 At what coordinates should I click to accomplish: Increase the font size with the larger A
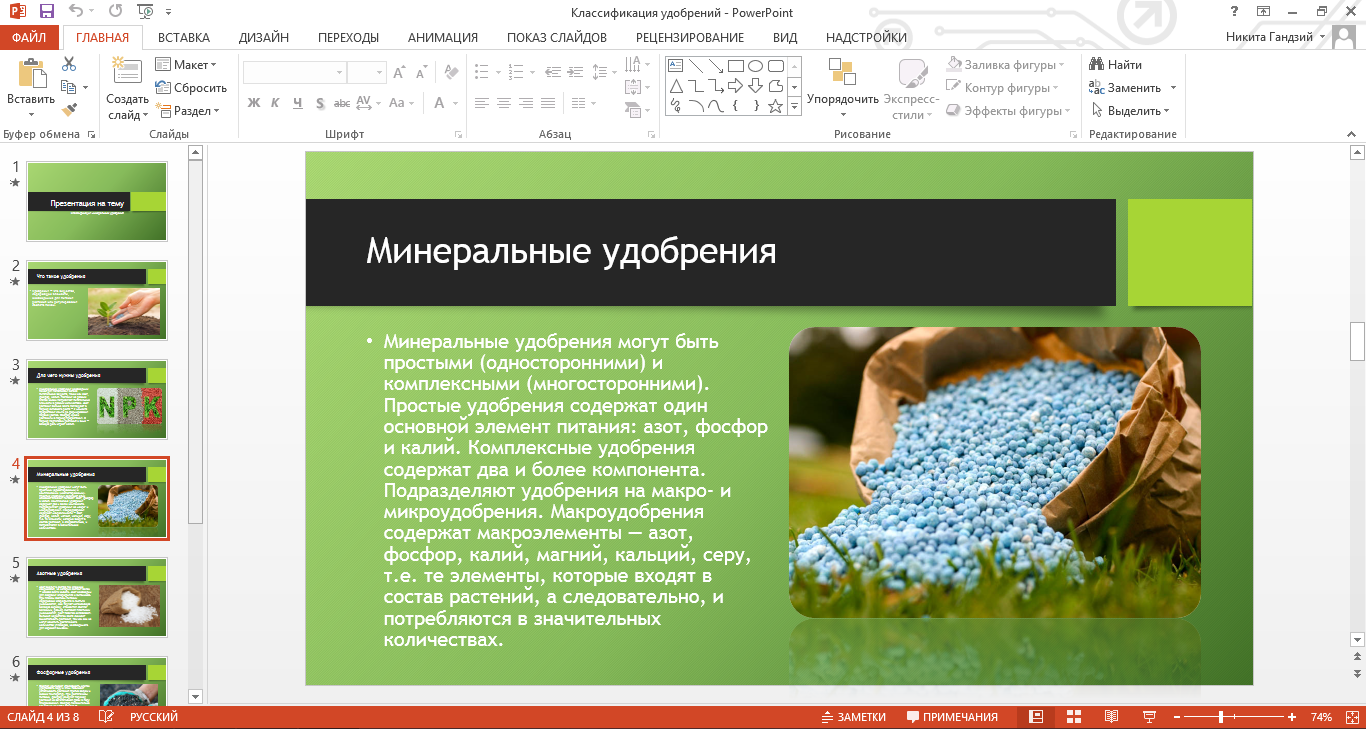400,72
